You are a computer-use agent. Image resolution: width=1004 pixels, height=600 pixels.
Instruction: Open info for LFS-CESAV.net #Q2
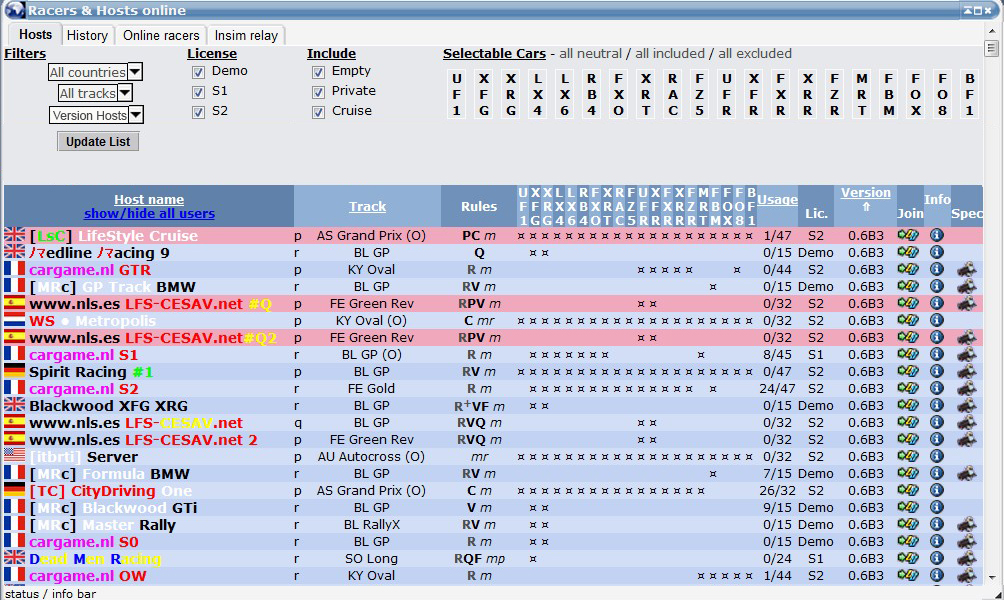tap(937, 337)
